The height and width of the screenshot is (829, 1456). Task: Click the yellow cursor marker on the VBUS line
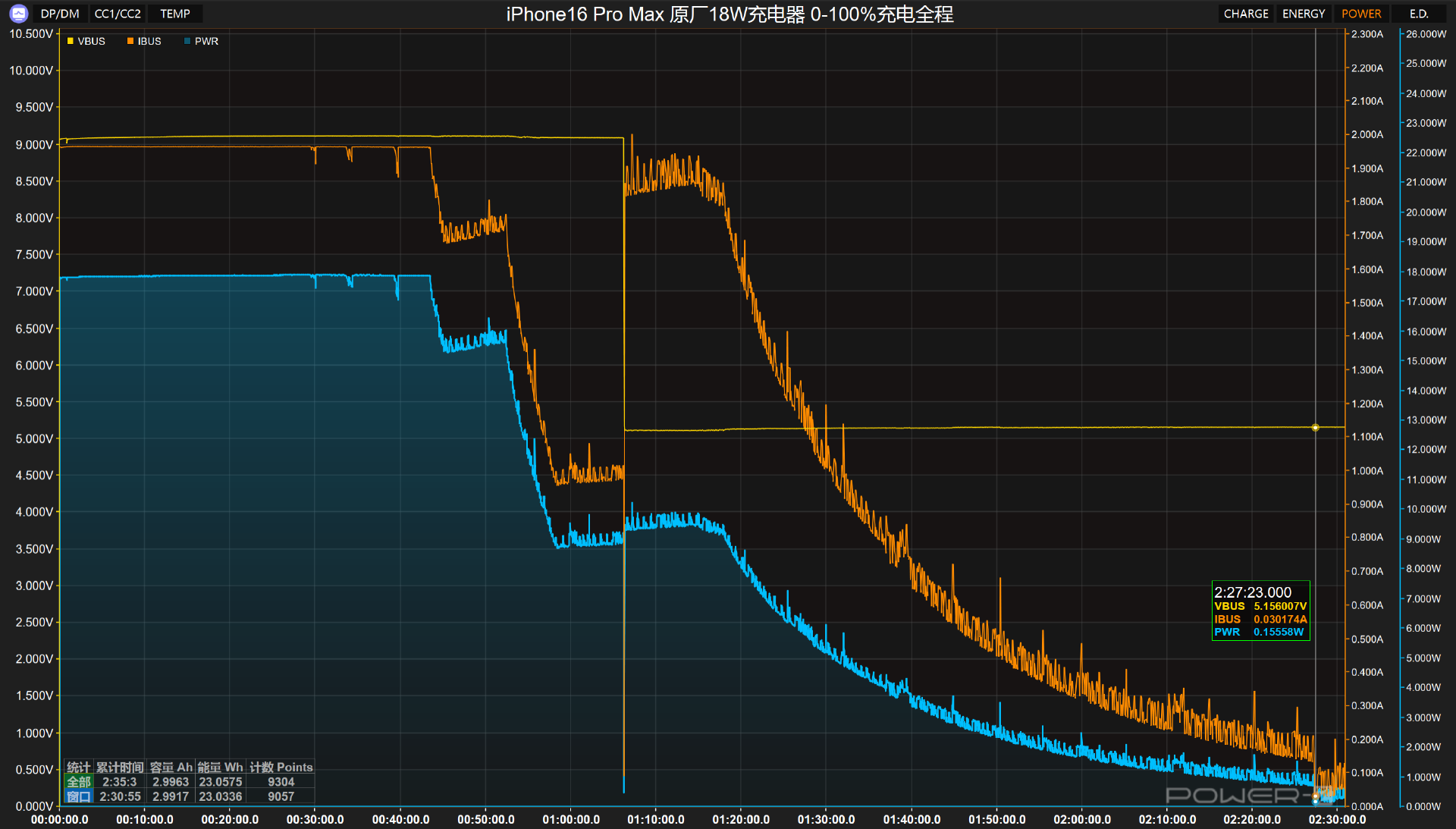[x=1316, y=428]
